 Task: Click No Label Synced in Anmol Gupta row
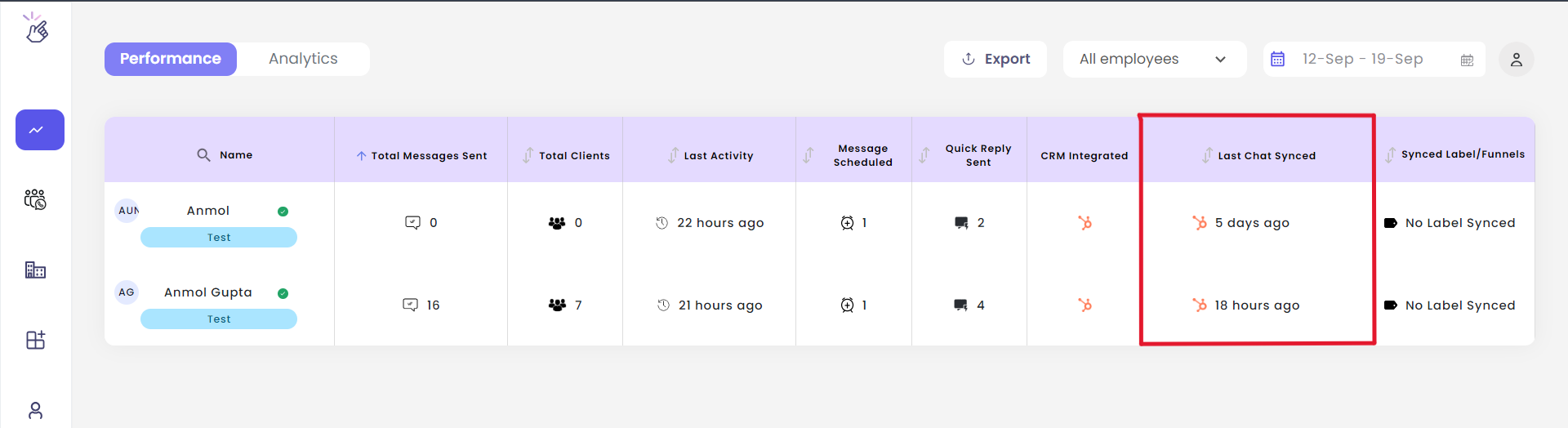click(1459, 305)
